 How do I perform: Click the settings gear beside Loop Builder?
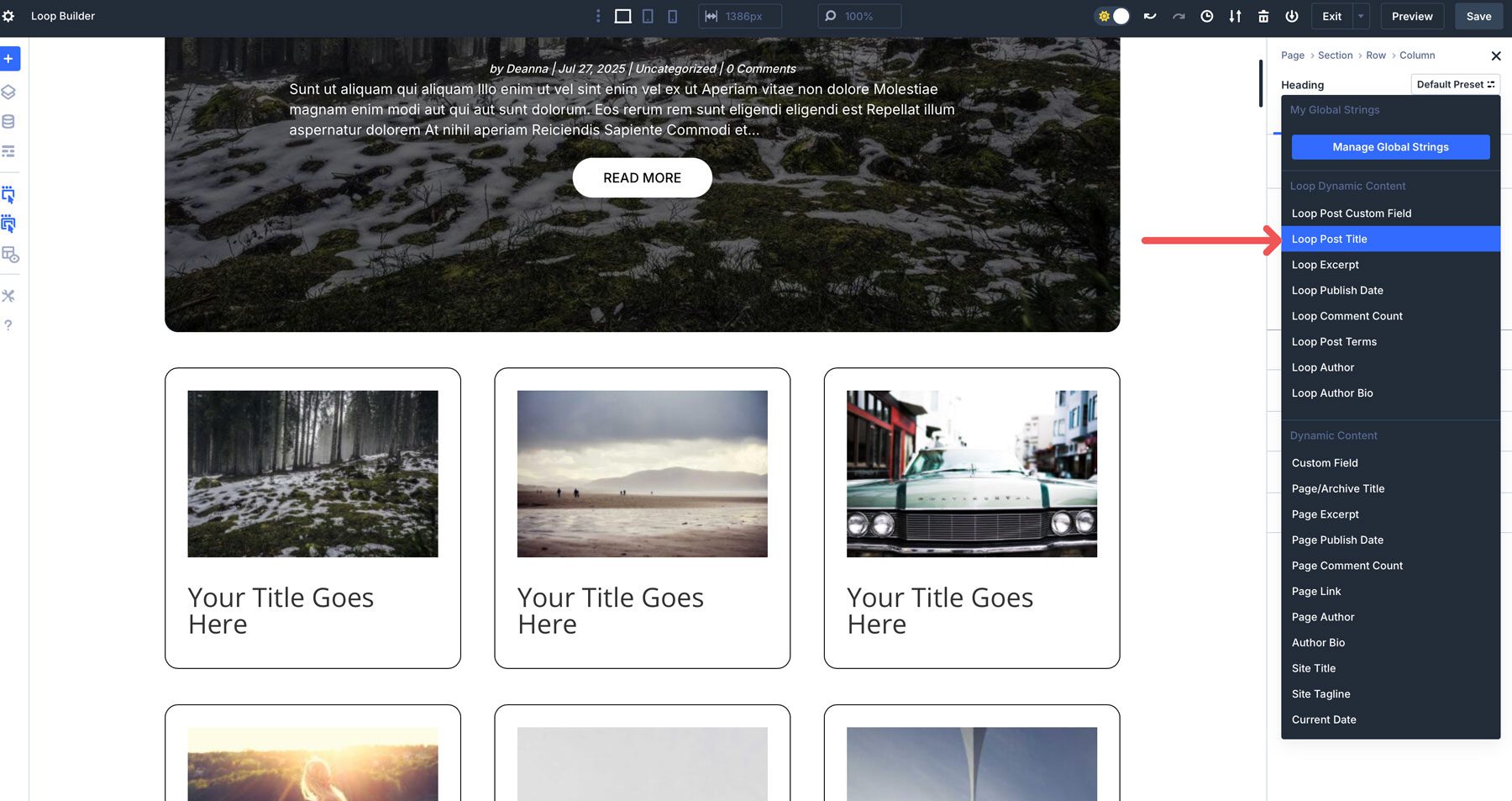coord(10,15)
